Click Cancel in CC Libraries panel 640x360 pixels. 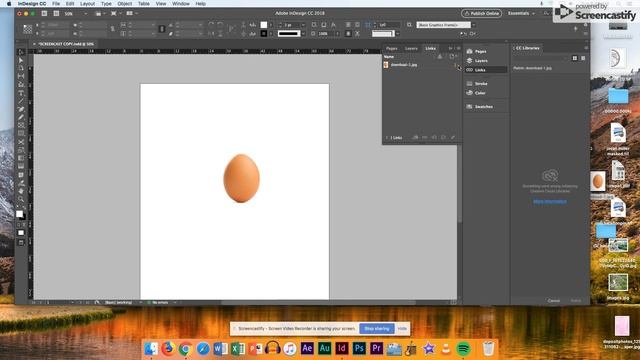[x=553, y=301]
